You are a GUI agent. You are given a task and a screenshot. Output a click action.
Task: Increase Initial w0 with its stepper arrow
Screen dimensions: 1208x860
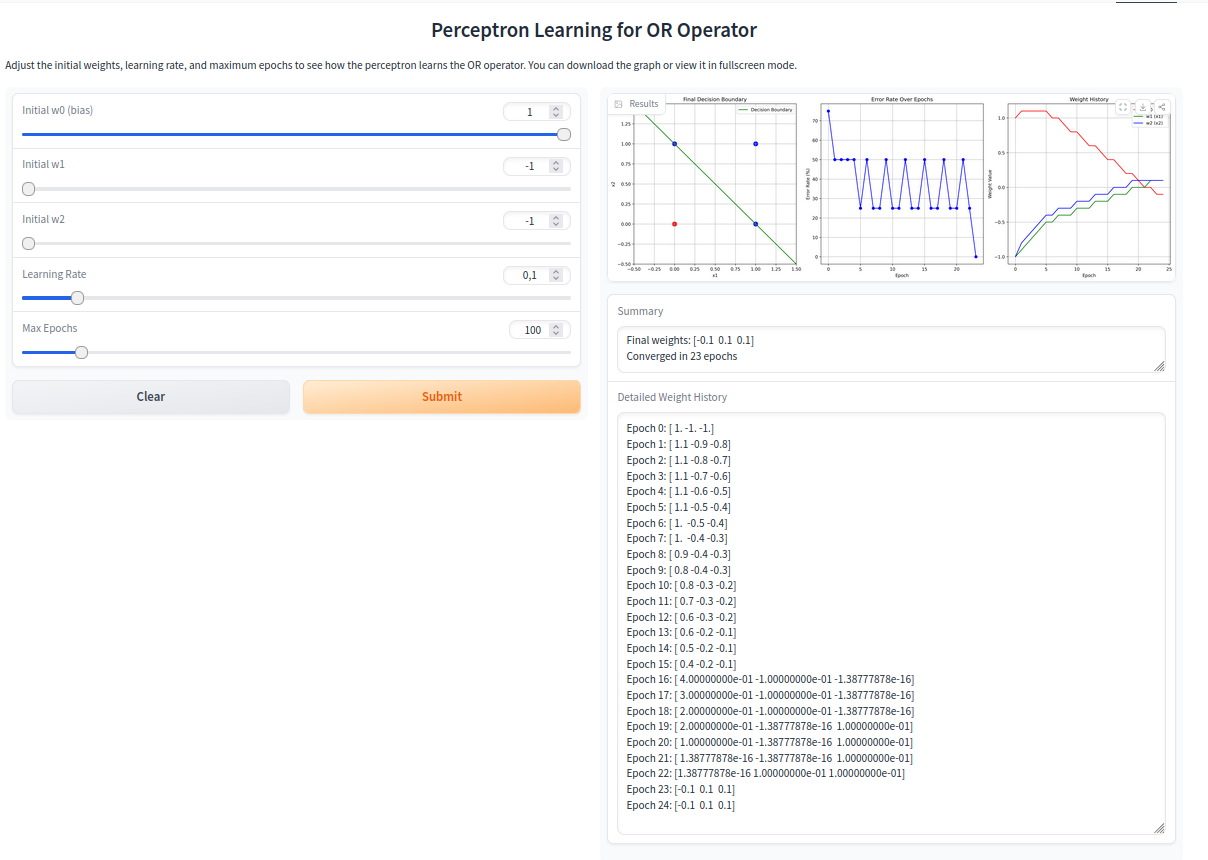tap(558, 107)
